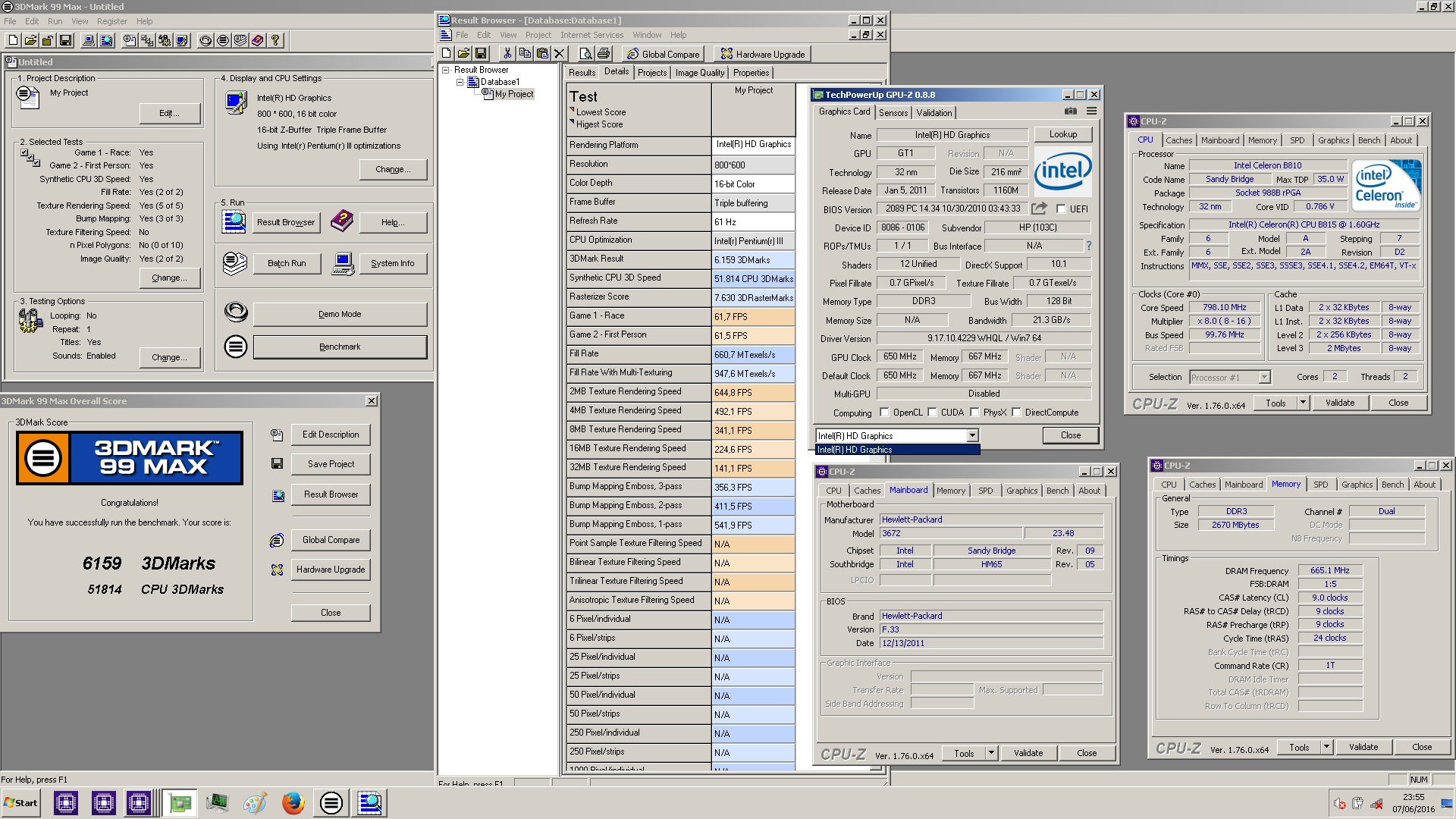
Task: Click GPU-Z screenshot camera icon
Action: click(x=1070, y=111)
